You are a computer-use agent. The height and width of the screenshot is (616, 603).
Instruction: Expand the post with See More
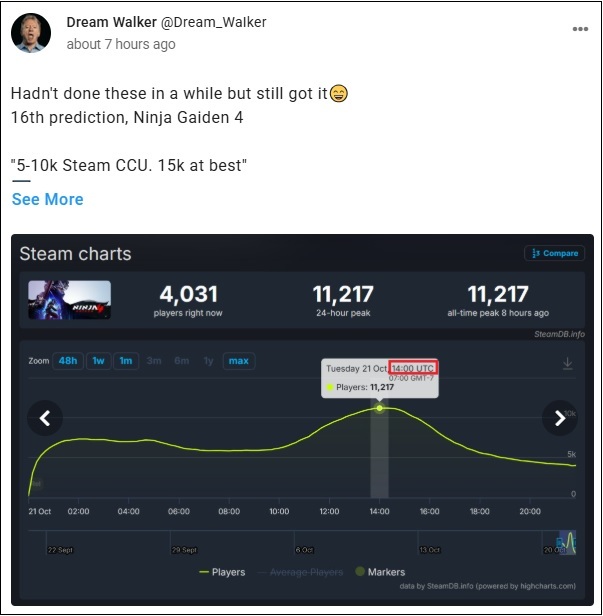click(x=47, y=199)
